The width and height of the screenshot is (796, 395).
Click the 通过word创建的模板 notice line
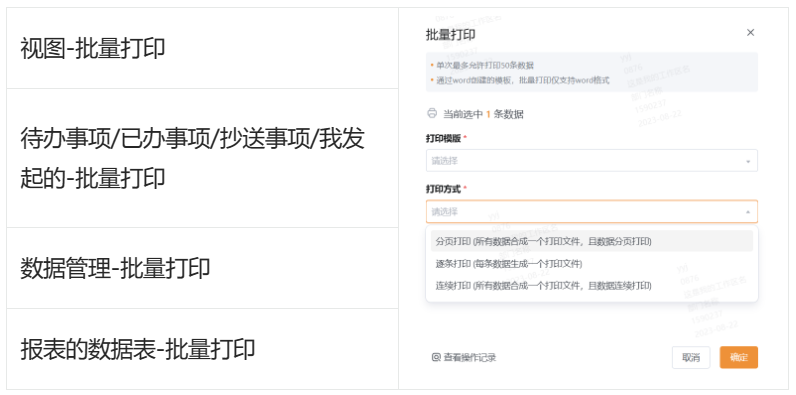[522, 80]
